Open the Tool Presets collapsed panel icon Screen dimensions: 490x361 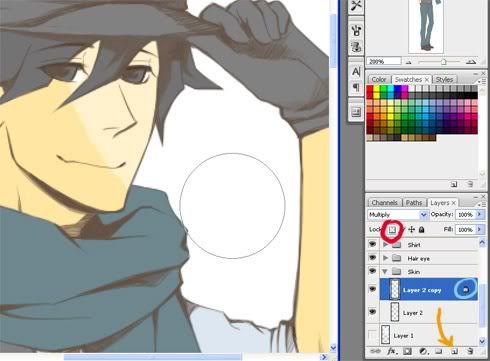tap(356, 6)
